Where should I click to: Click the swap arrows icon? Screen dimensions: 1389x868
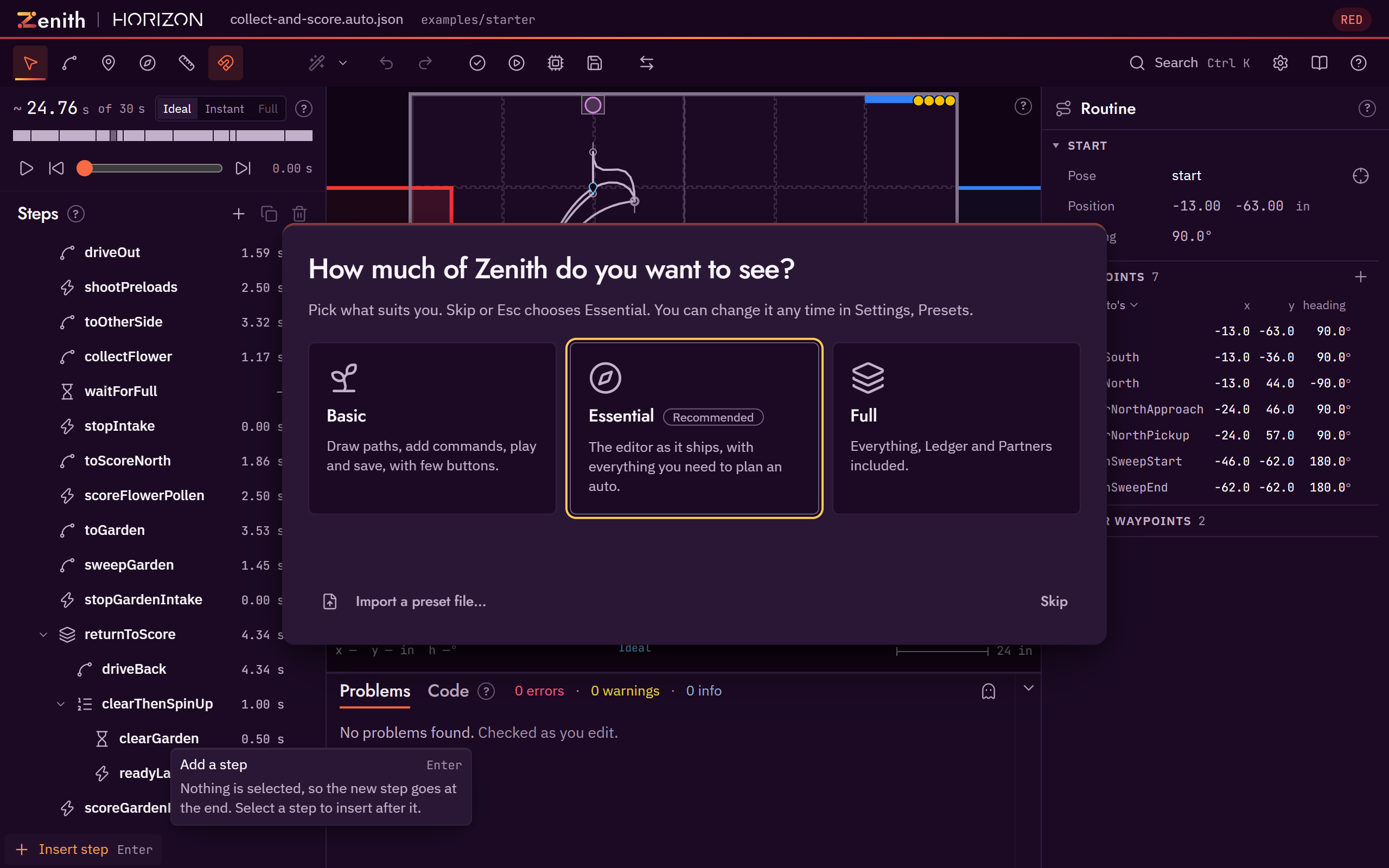pos(647,62)
